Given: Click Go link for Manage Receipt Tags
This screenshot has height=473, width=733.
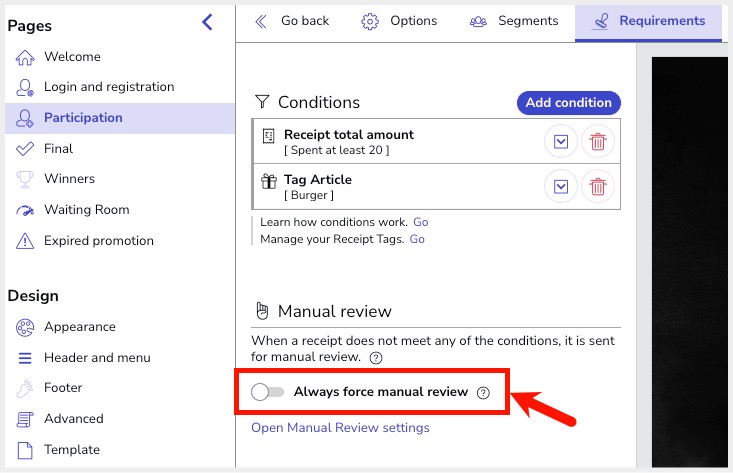Looking at the screenshot, I should pos(417,239).
